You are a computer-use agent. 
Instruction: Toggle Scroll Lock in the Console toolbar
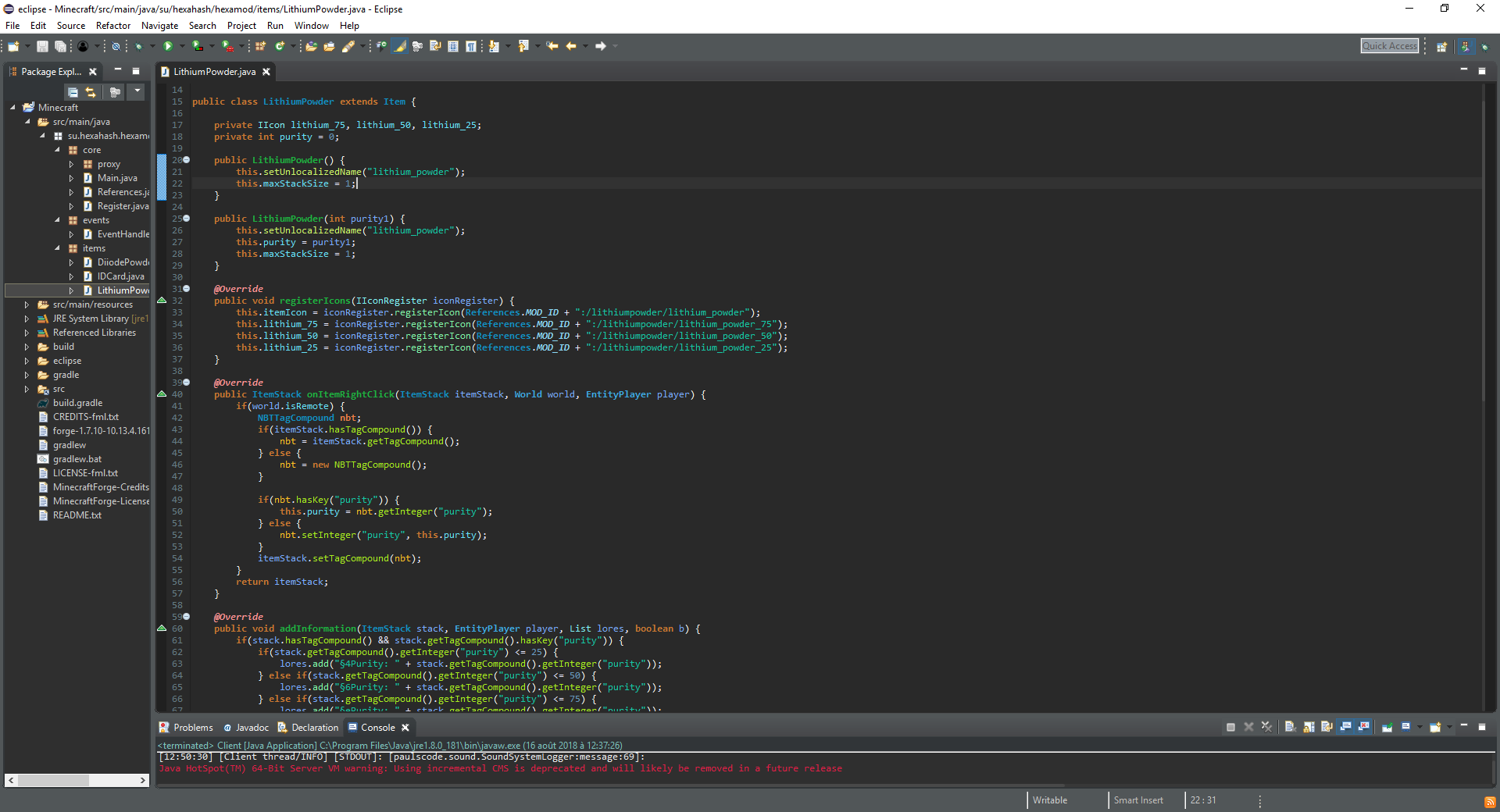pos(1309,727)
